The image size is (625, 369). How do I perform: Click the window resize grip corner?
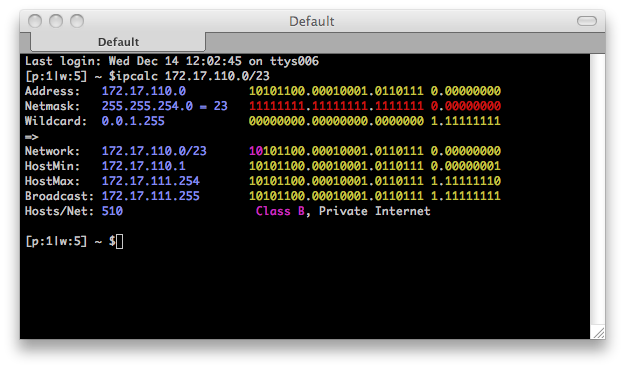(x=598, y=332)
